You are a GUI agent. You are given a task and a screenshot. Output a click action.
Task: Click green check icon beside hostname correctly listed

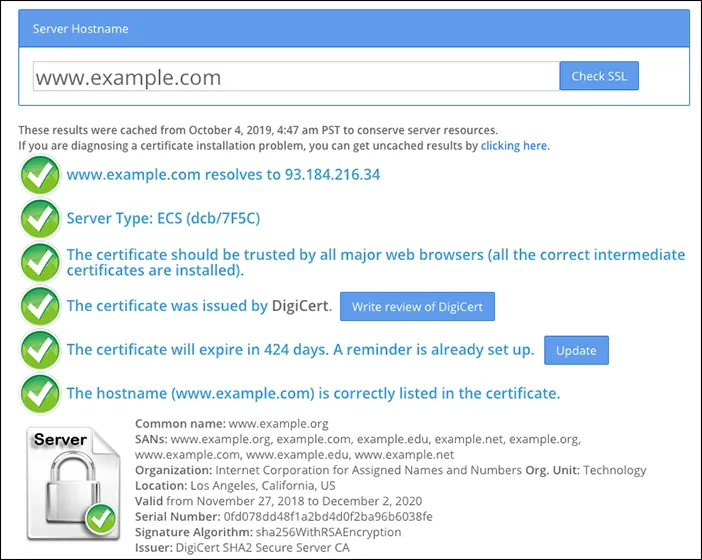(x=40, y=393)
